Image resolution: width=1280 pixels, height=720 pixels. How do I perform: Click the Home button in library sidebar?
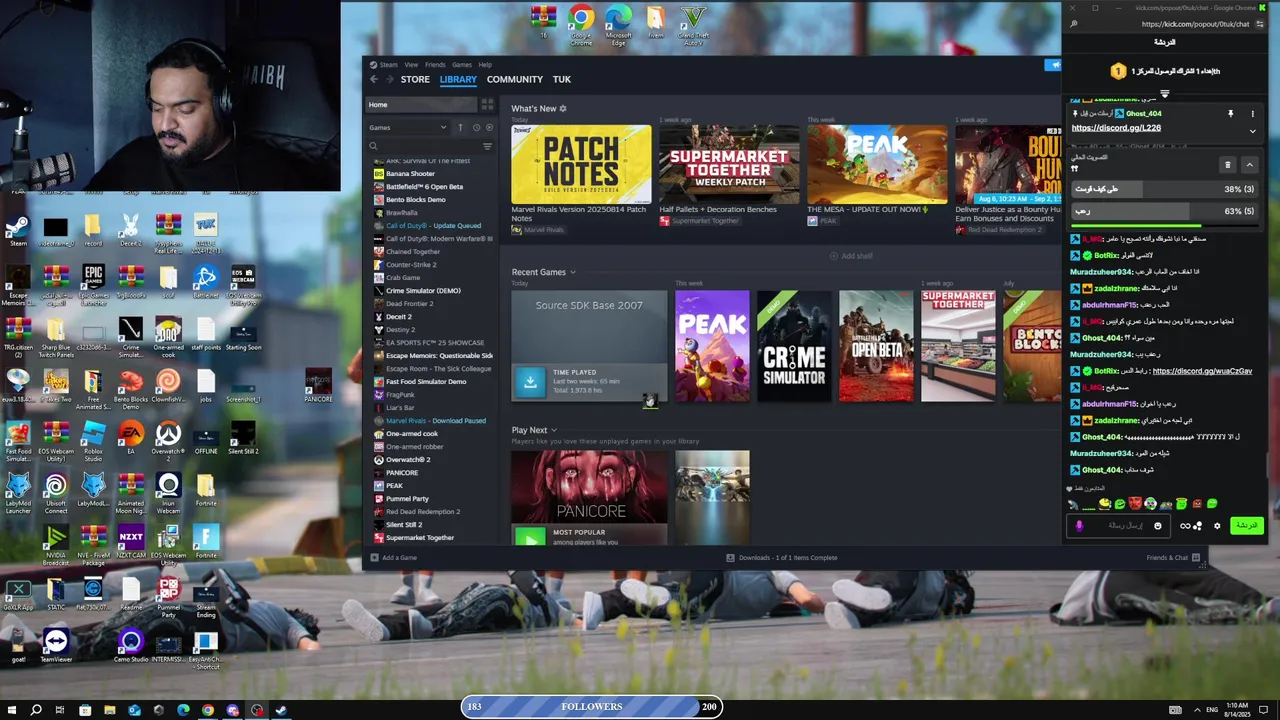pos(421,104)
